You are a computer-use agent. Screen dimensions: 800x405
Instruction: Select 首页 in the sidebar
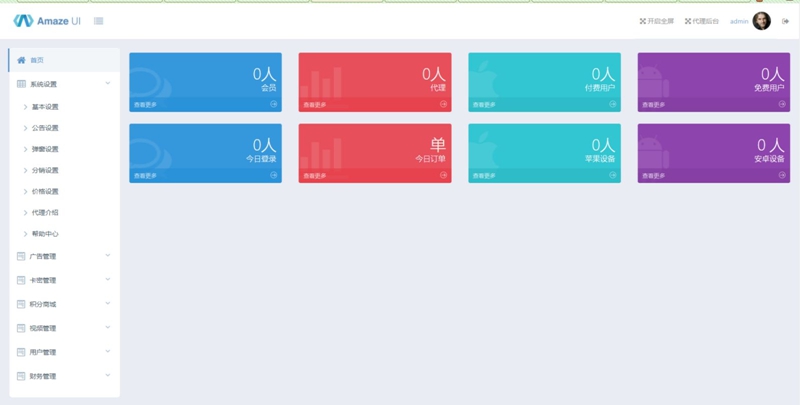pyautogui.click(x=37, y=60)
